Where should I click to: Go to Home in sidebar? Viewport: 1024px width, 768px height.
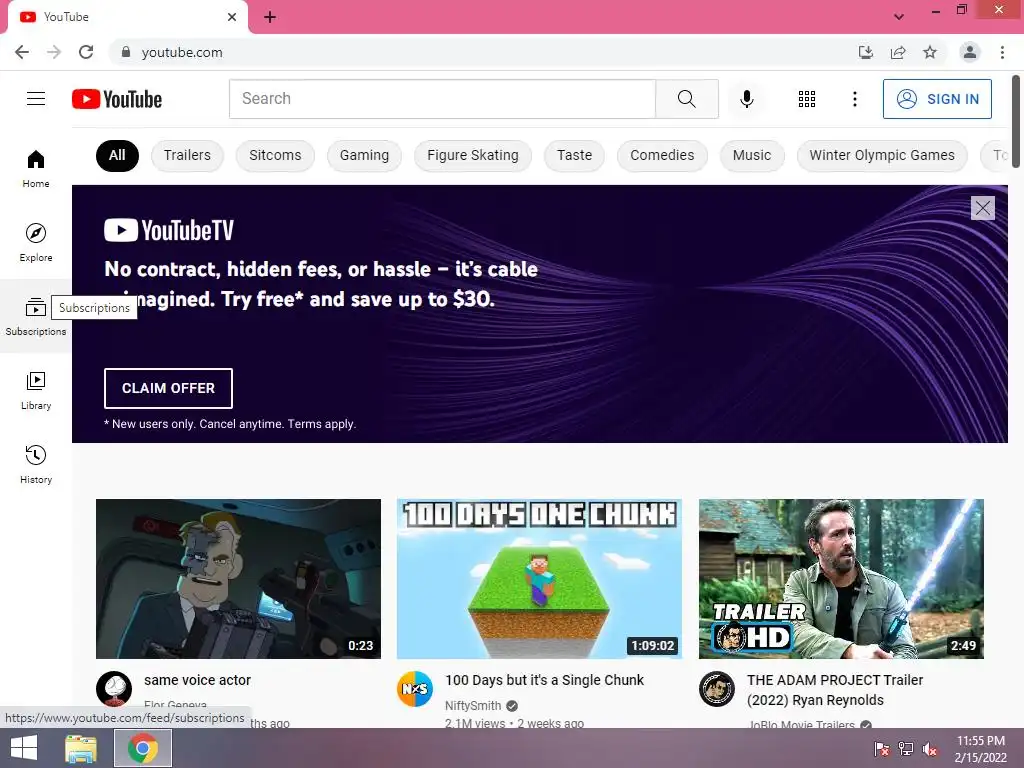36,168
